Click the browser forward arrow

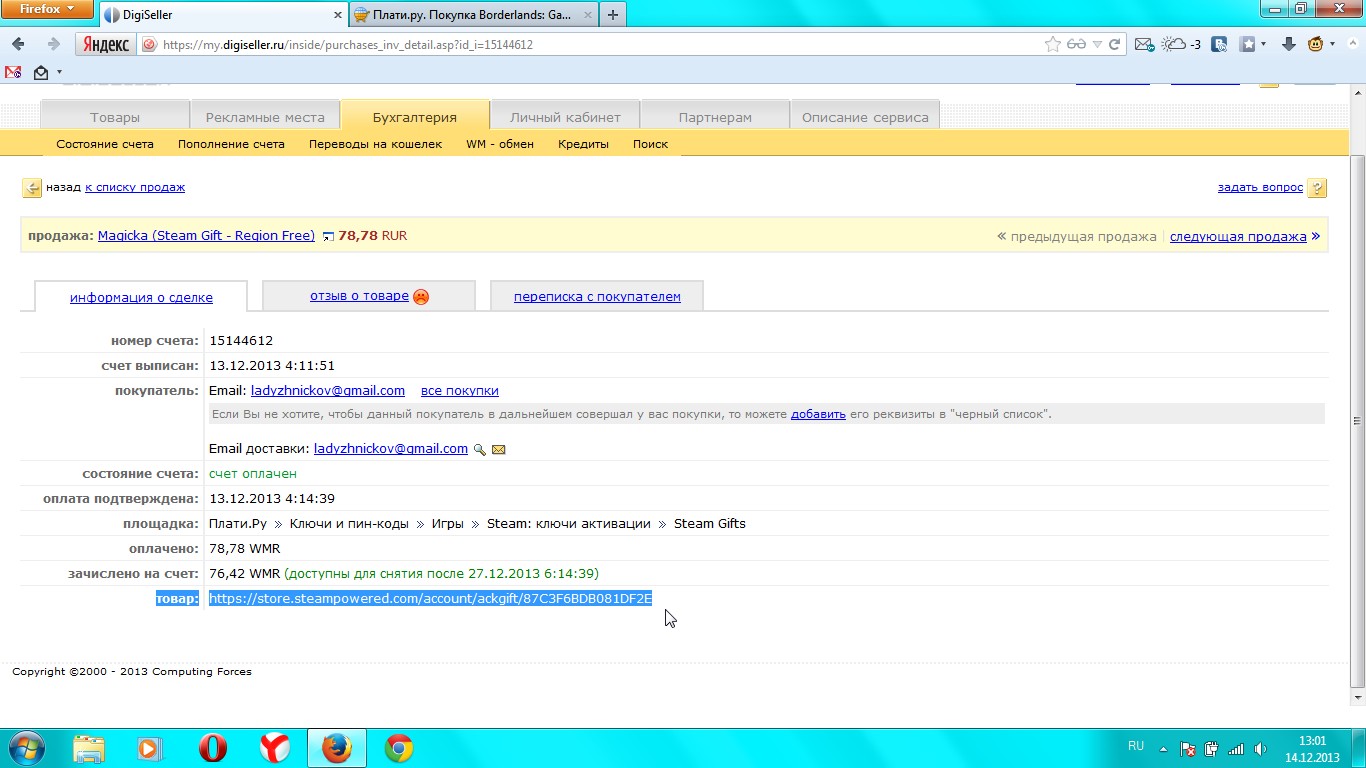[x=53, y=44]
